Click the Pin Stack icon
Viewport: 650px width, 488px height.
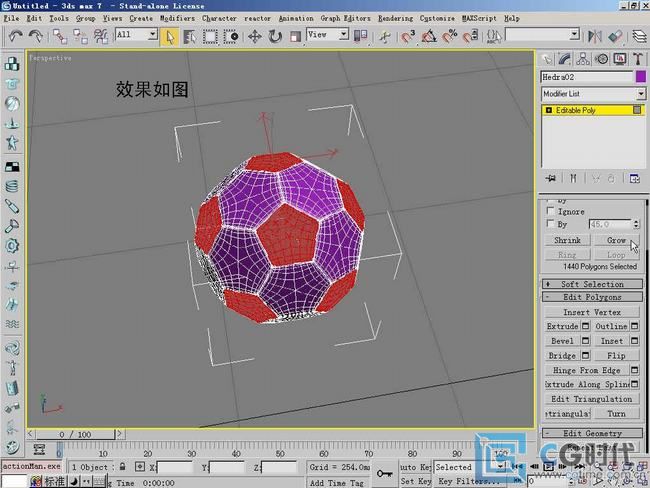551,179
